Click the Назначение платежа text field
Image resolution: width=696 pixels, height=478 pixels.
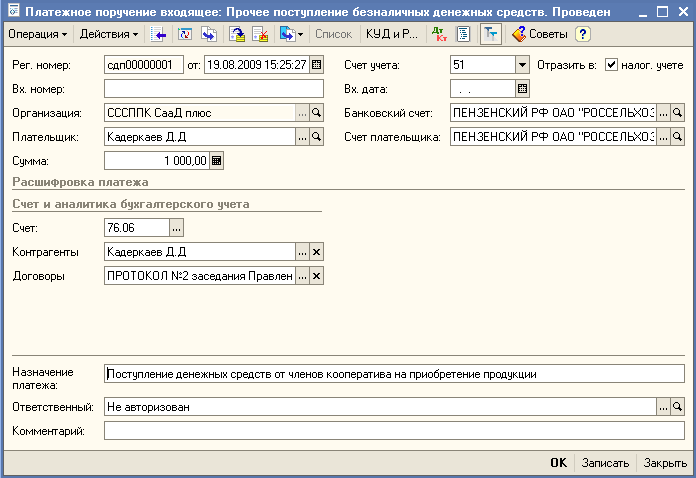pos(393,374)
